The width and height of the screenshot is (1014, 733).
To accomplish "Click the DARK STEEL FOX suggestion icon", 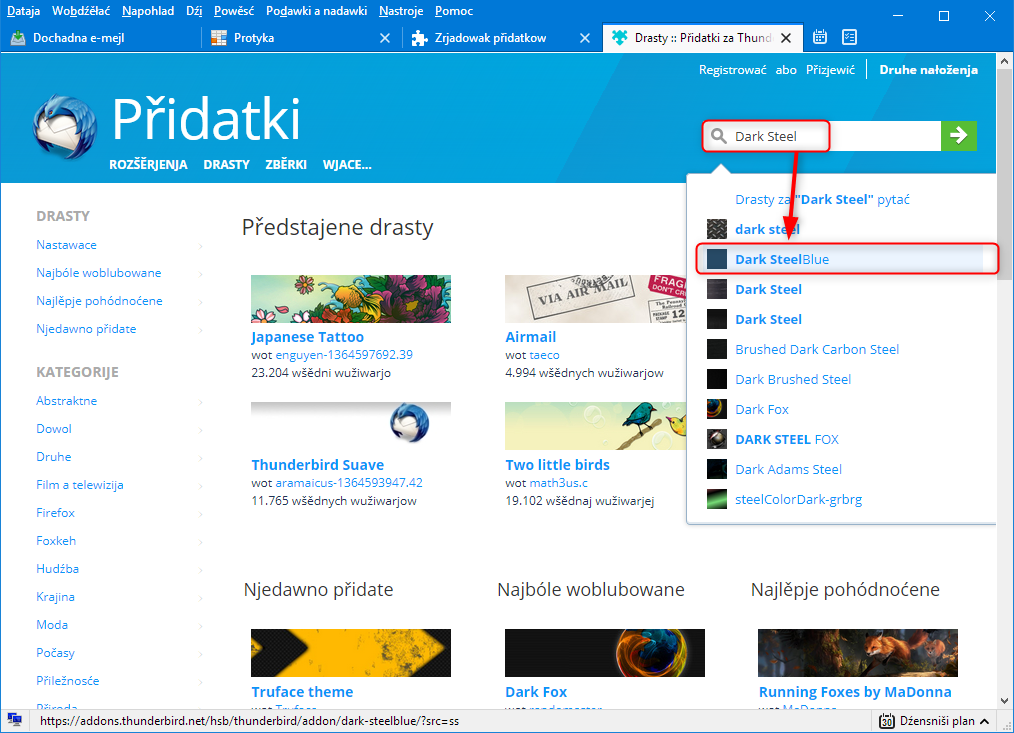I will click(x=717, y=439).
